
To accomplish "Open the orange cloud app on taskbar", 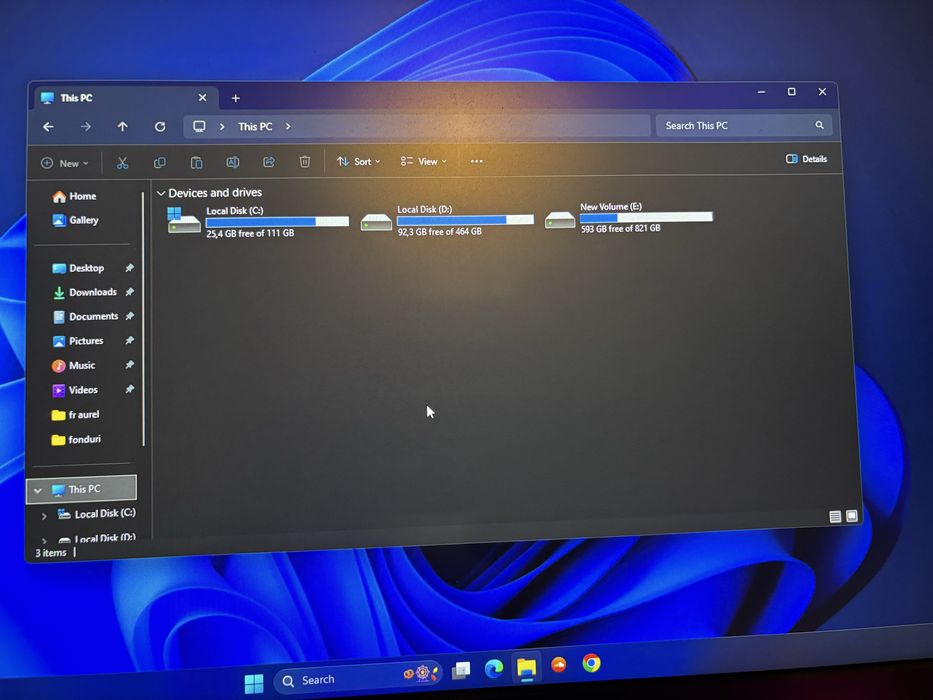I will [x=559, y=664].
